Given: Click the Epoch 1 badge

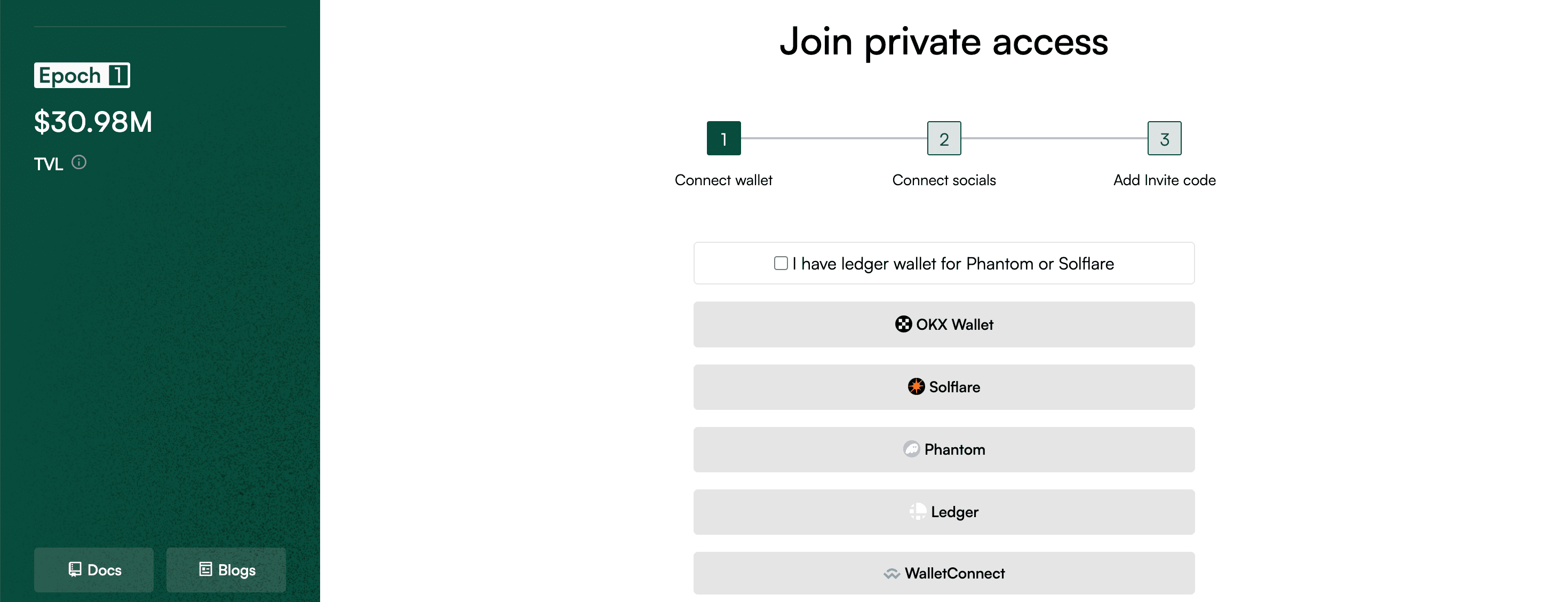Looking at the screenshot, I should [82, 75].
